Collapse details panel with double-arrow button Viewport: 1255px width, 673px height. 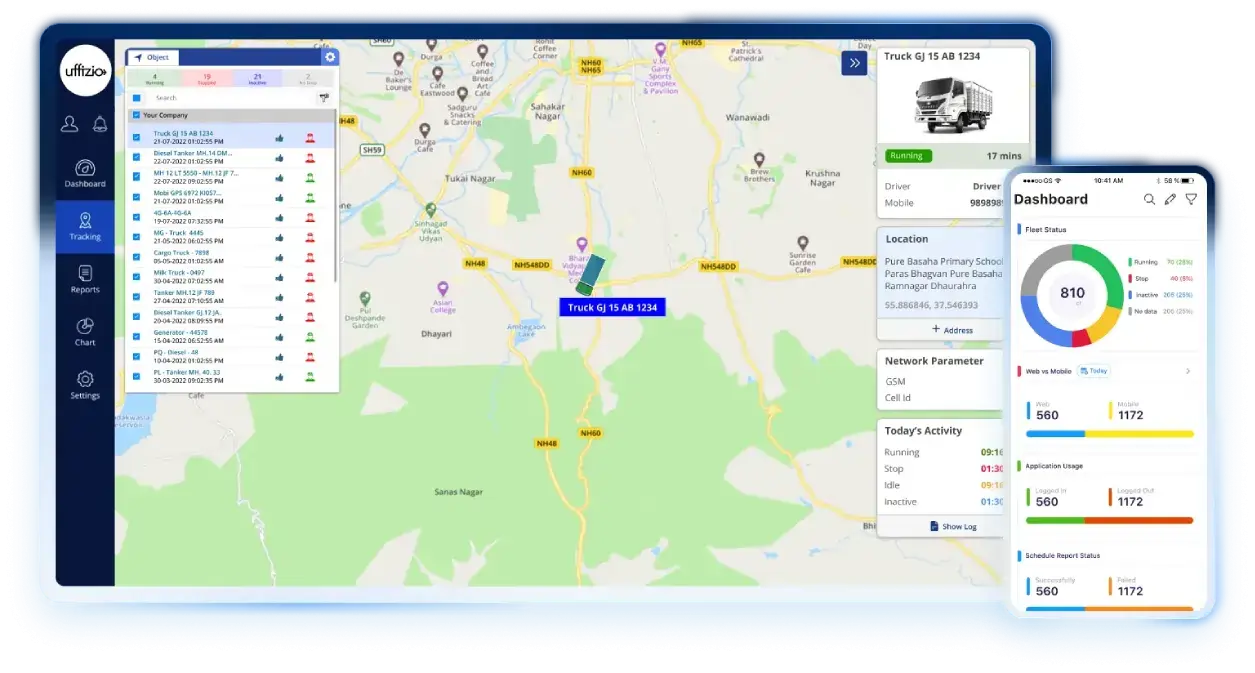pyautogui.click(x=854, y=63)
